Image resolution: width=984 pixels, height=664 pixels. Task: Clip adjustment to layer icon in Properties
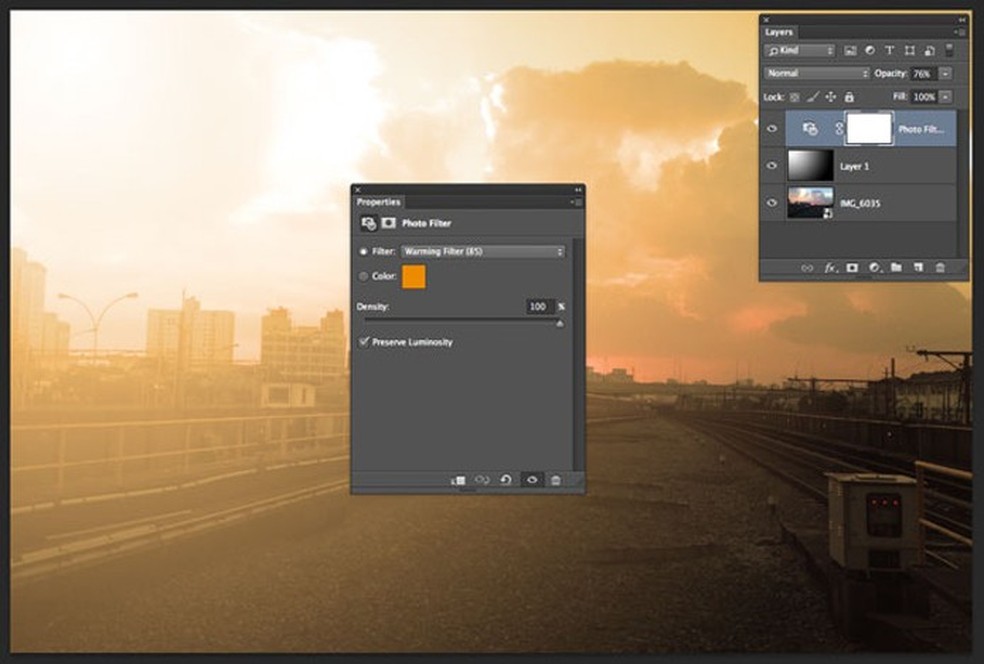click(x=459, y=480)
